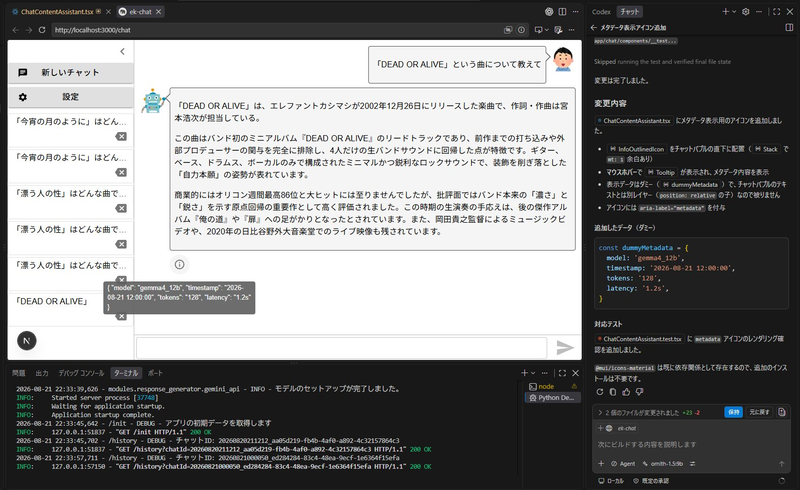Open the omith-1.5.9b model picker
Image resolution: width=800 pixels, height=490 pixels.
tap(663, 463)
